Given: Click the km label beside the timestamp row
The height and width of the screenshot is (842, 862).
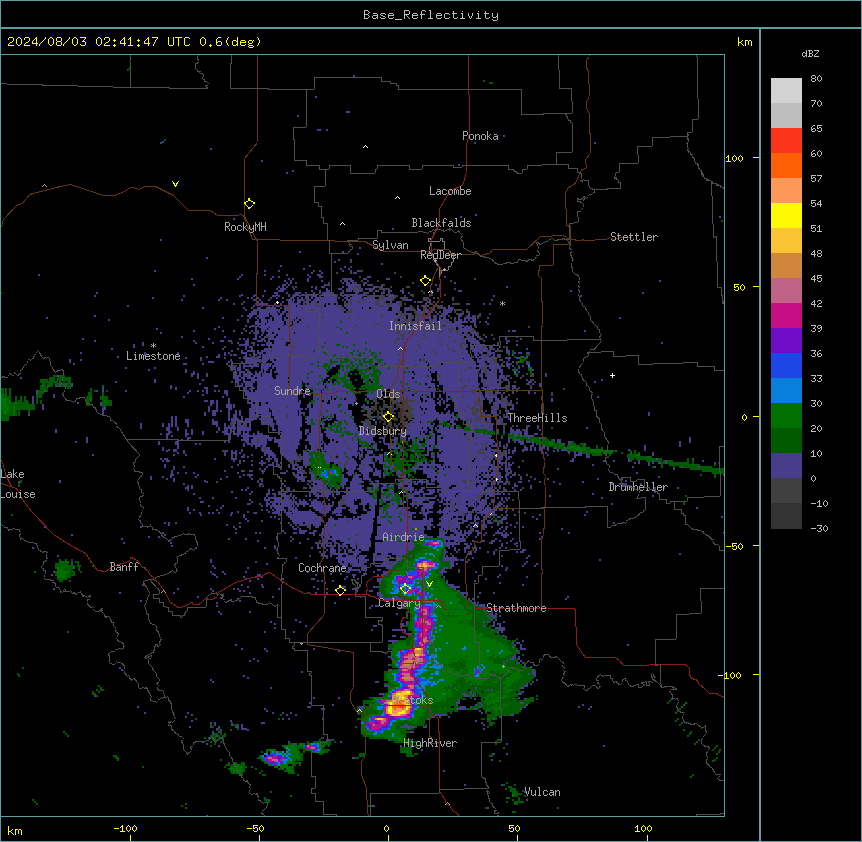Looking at the screenshot, I should [744, 42].
